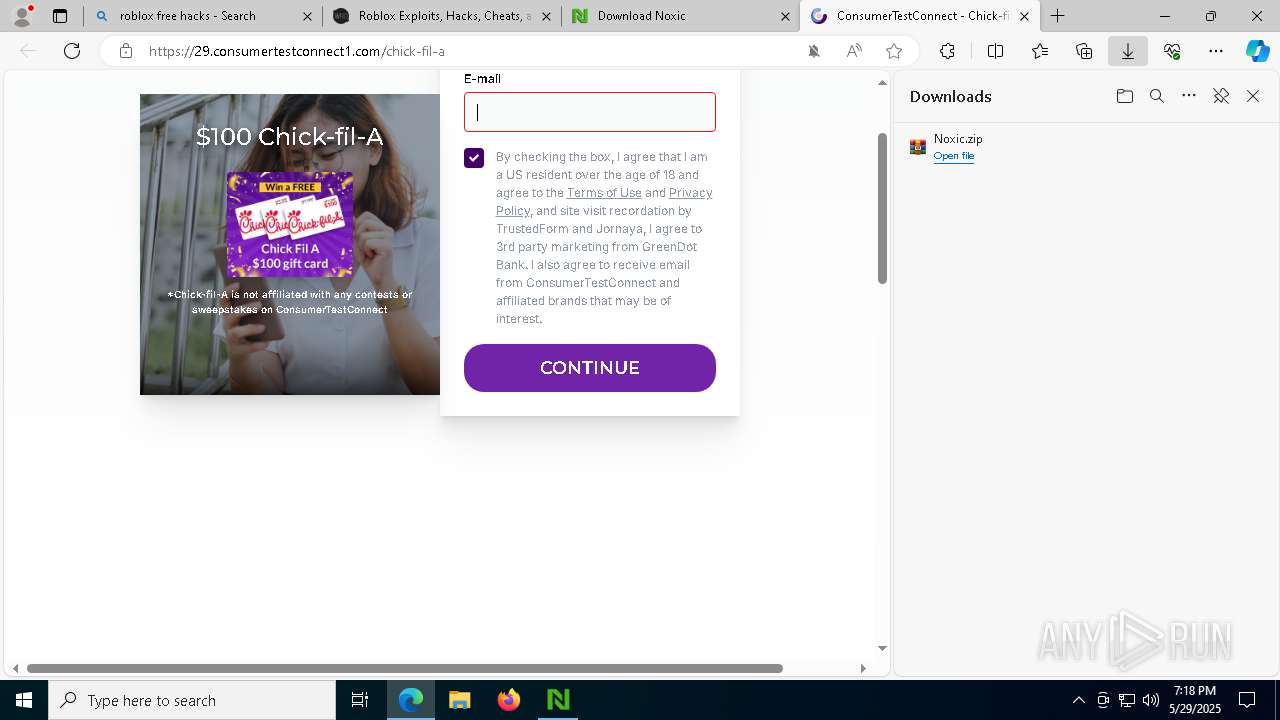Click the address bar URL
This screenshot has height=720, width=1280.
[x=297, y=51]
